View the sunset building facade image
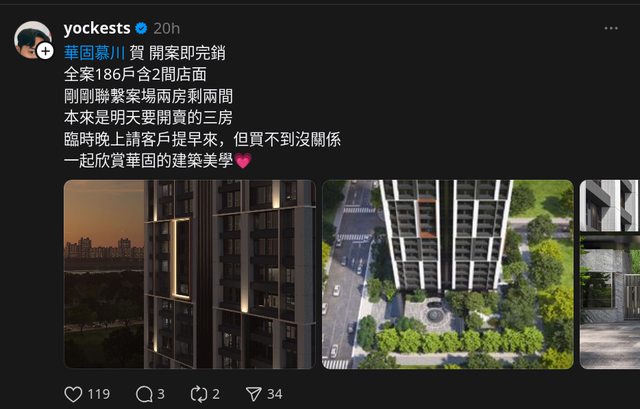640x409 pixels. click(x=190, y=274)
